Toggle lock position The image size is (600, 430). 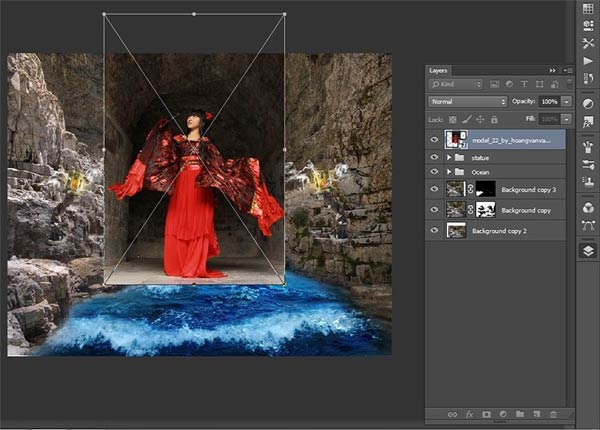tap(480, 119)
